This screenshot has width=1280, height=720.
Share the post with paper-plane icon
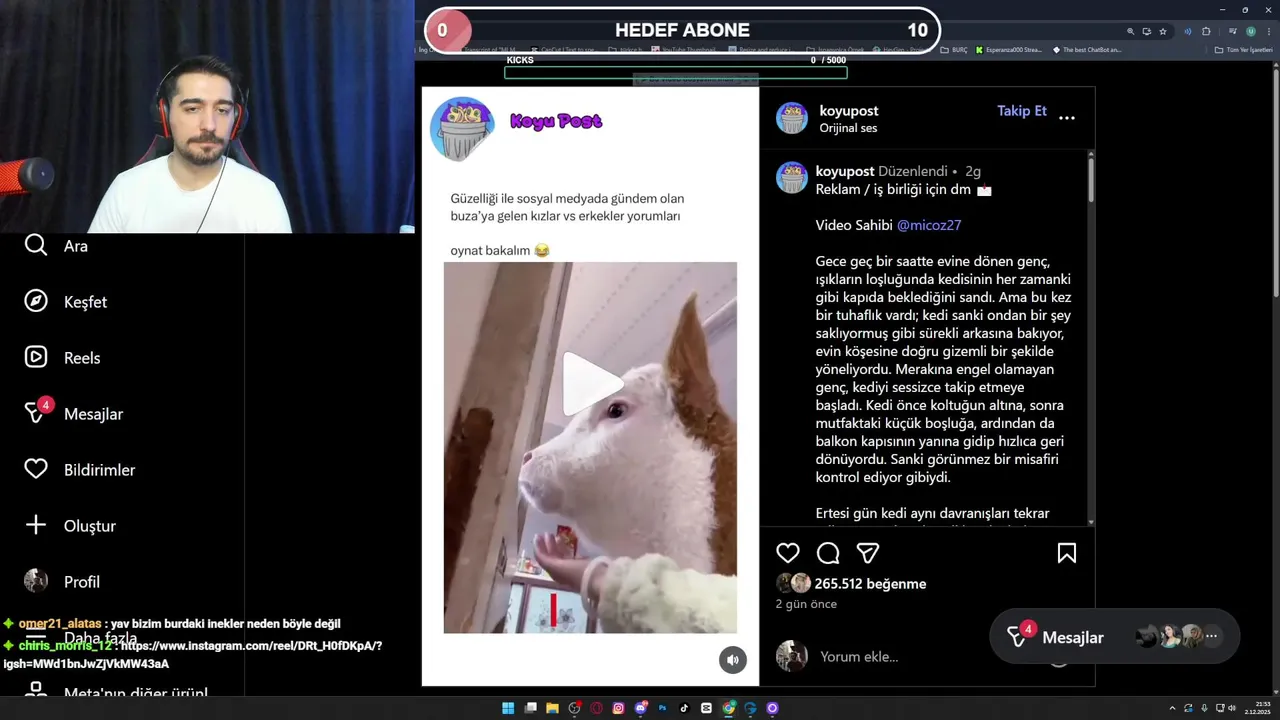pos(868,553)
